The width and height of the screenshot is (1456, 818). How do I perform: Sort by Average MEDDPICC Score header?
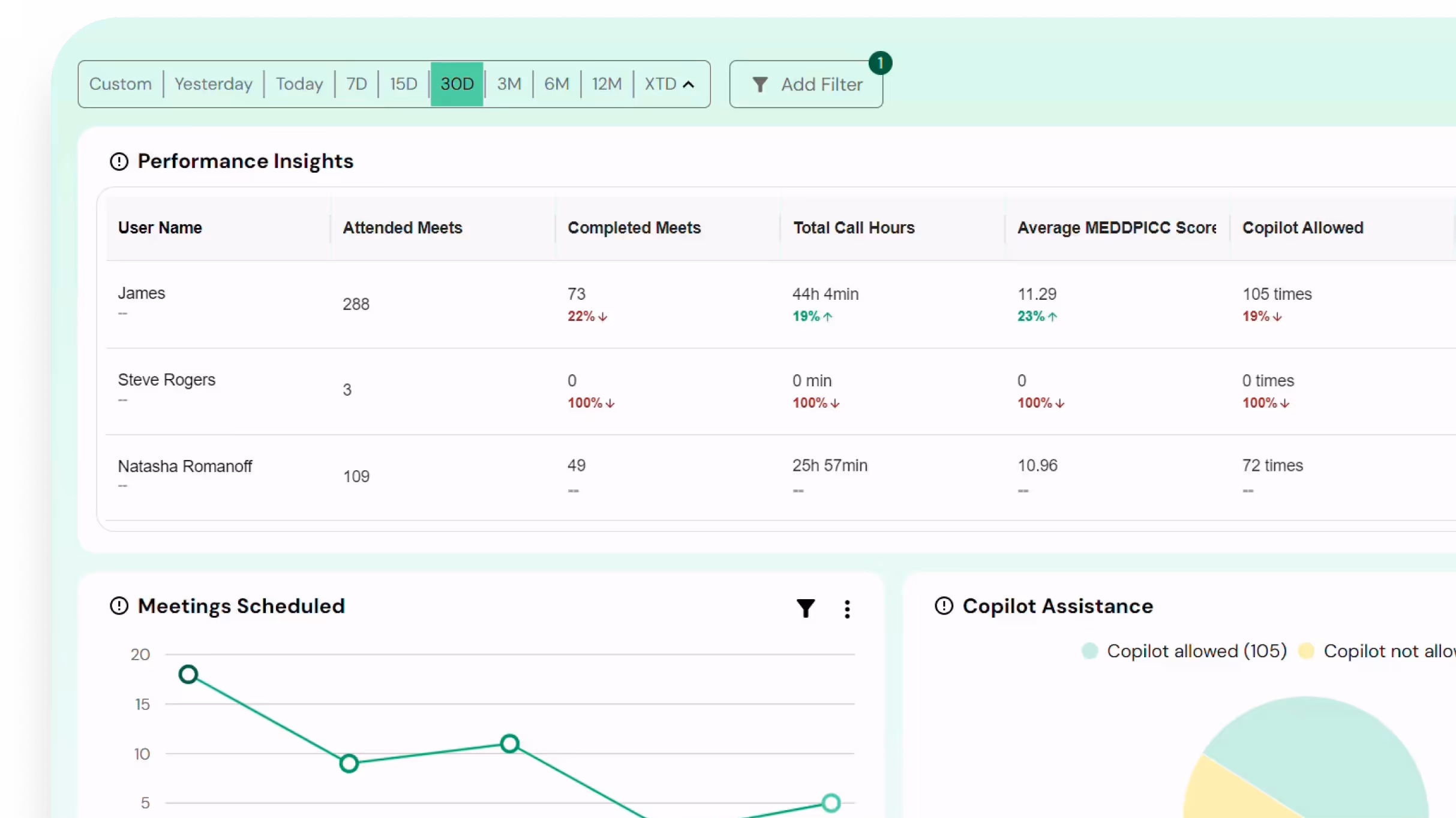click(1117, 228)
